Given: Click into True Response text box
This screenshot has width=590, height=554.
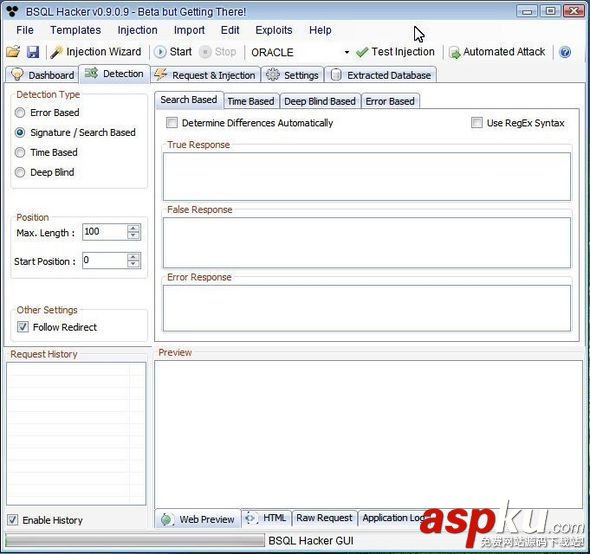Looking at the screenshot, I should tap(367, 177).
